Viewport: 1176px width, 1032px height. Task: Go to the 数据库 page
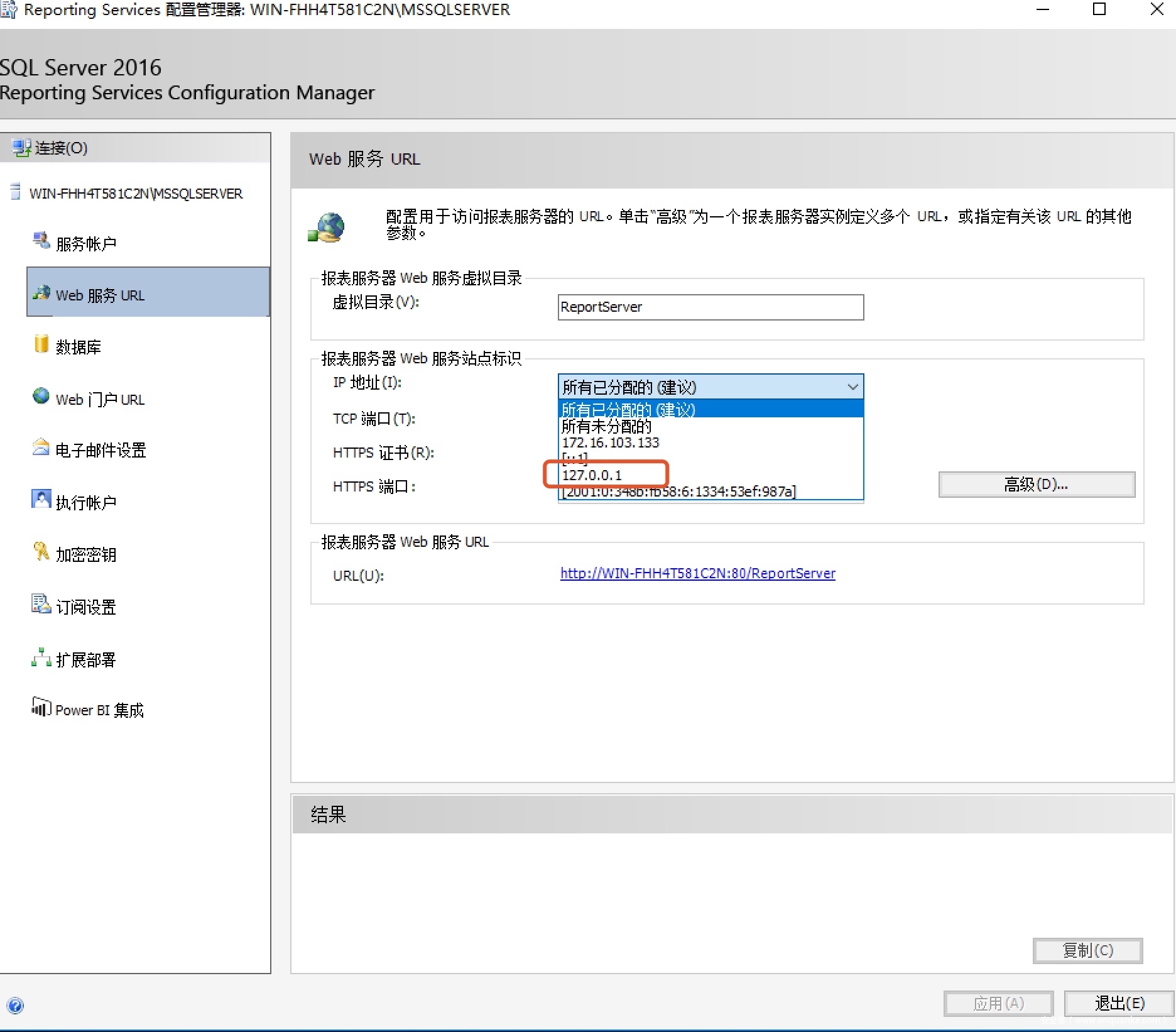79,347
